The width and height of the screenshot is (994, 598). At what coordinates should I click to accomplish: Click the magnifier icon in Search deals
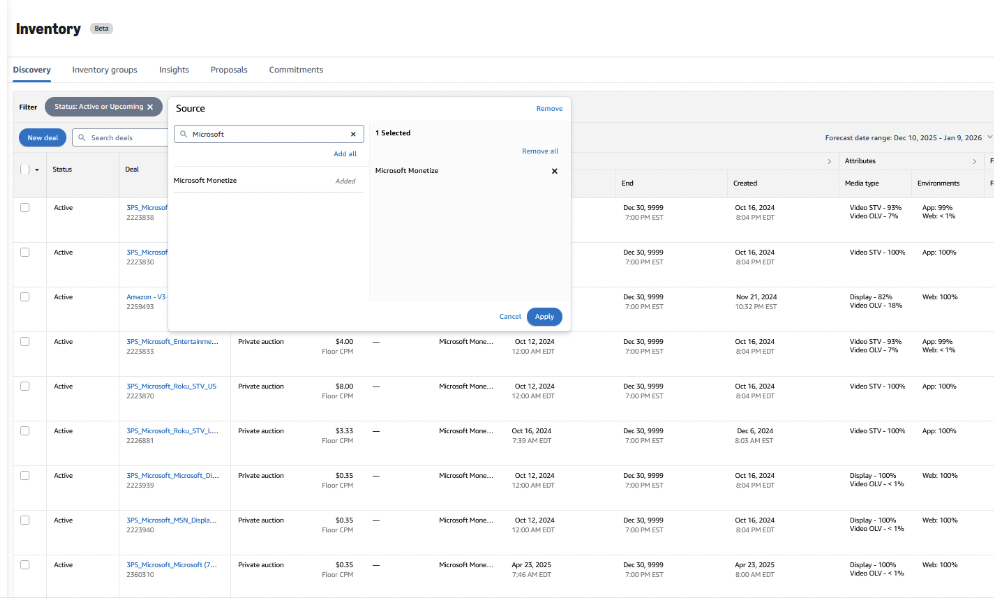pyautogui.click(x=82, y=138)
